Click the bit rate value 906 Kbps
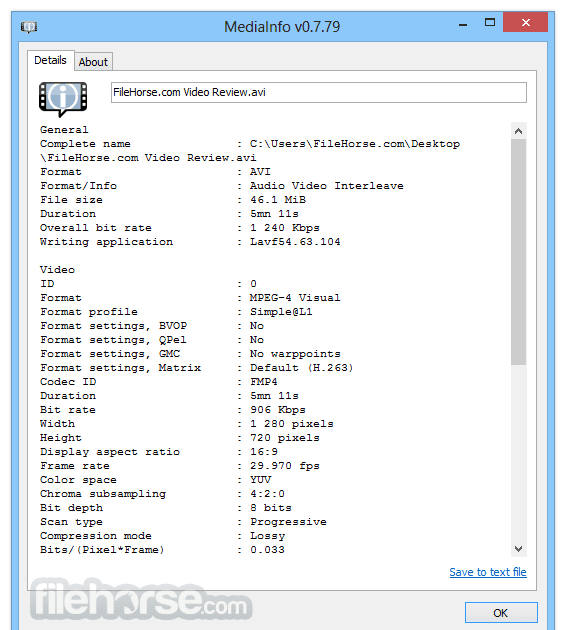This screenshot has width=565, height=630. tap(278, 410)
